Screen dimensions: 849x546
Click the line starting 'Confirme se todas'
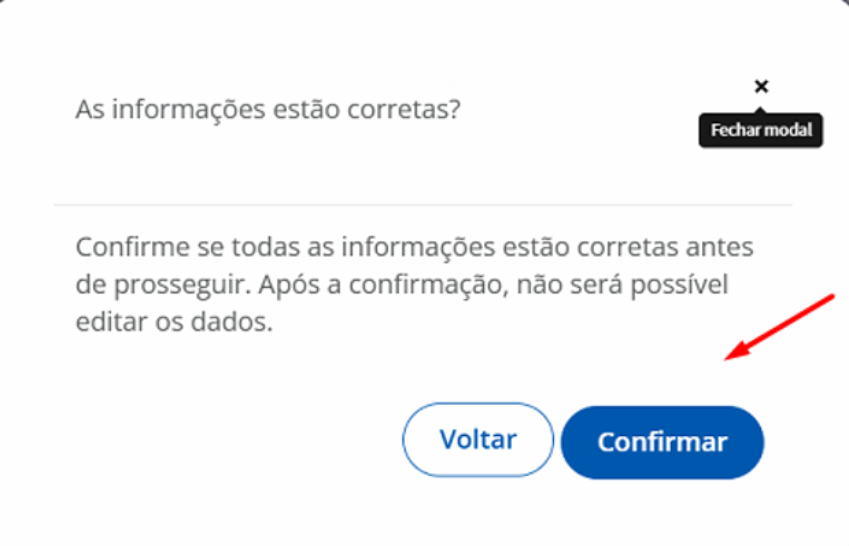pos(414,248)
